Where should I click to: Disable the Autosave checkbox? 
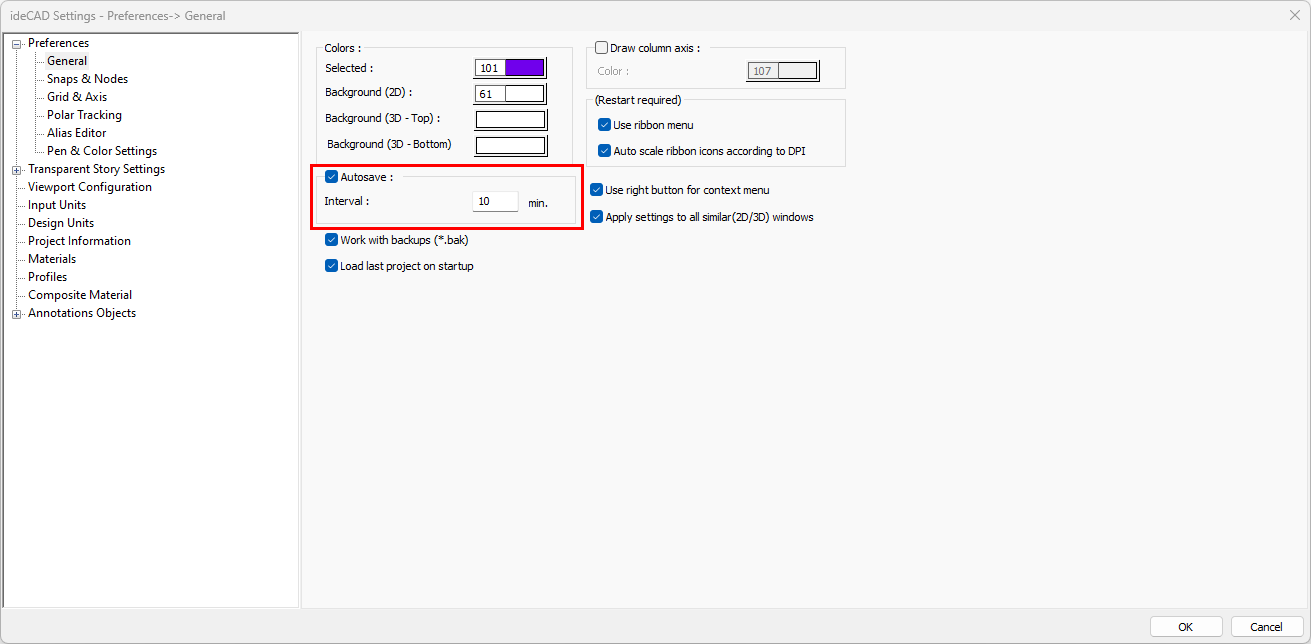[x=332, y=177]
